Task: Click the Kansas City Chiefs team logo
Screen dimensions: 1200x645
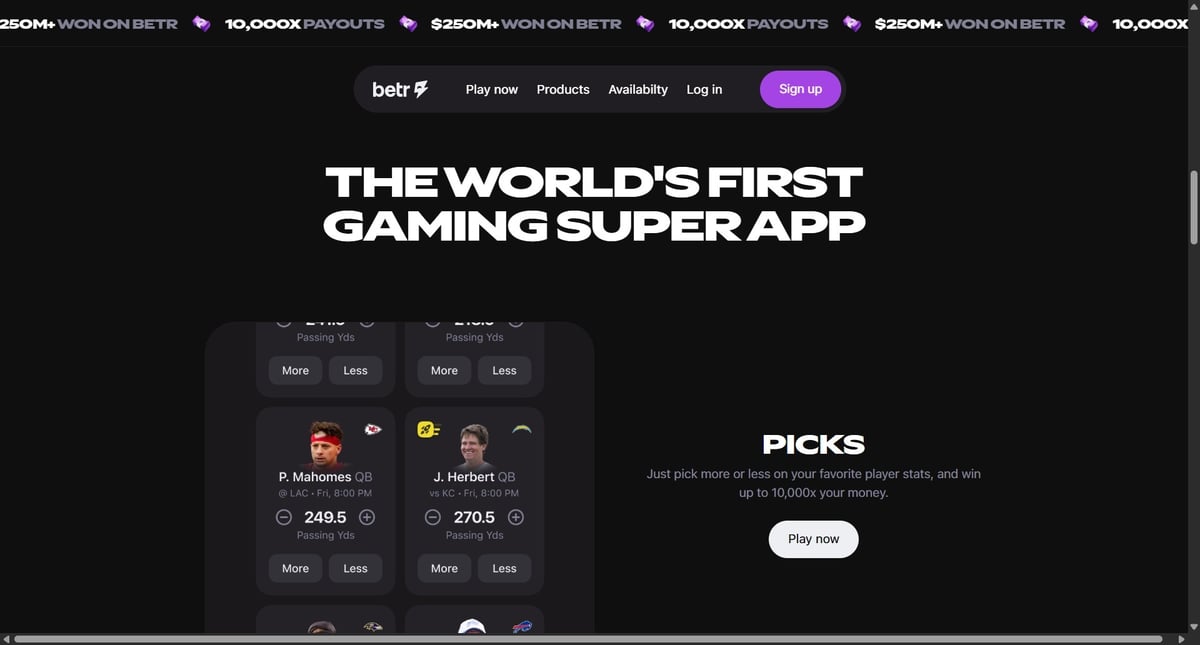Action: tap(372, 430)
